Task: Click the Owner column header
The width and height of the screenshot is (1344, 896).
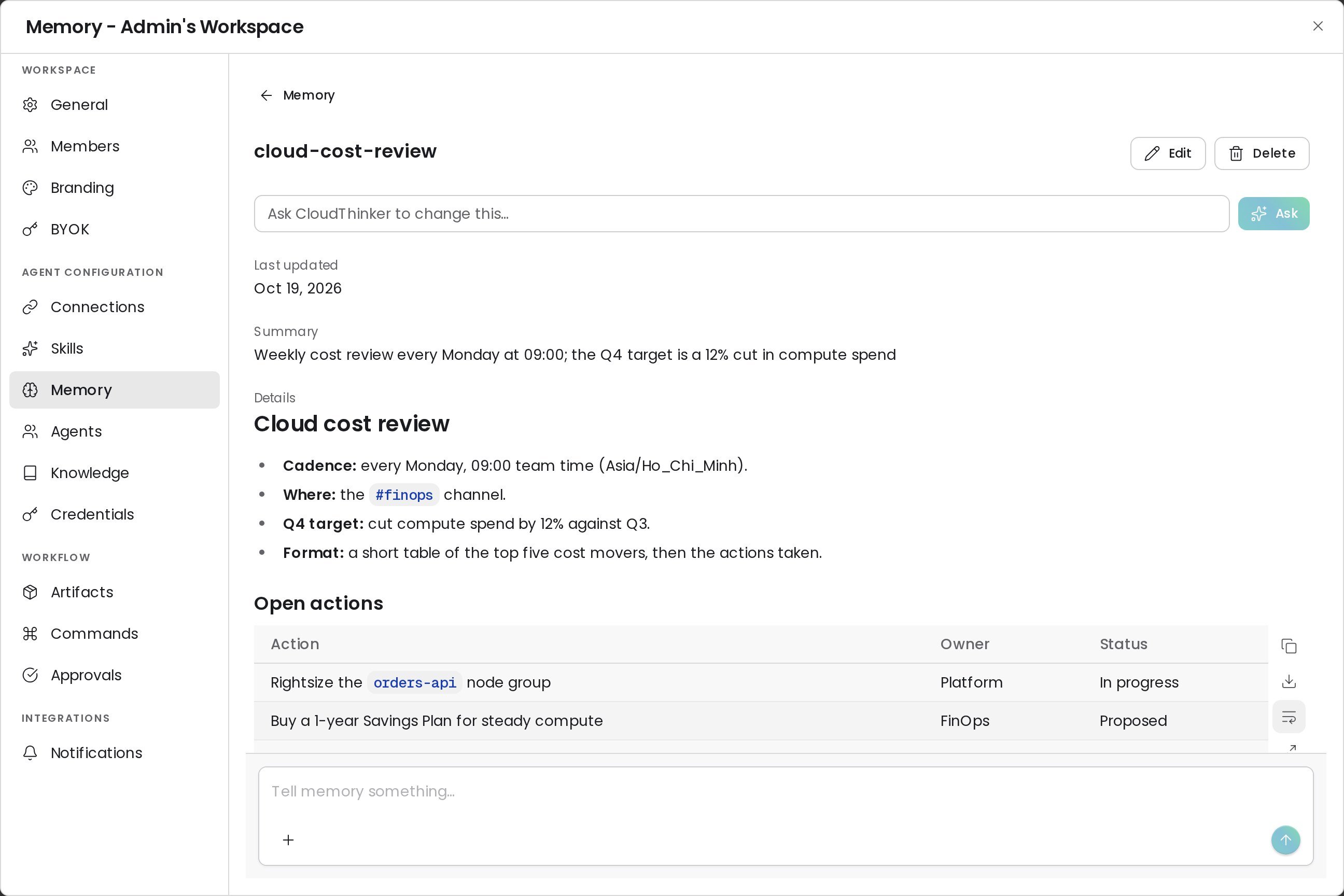Action: (964, 644)
